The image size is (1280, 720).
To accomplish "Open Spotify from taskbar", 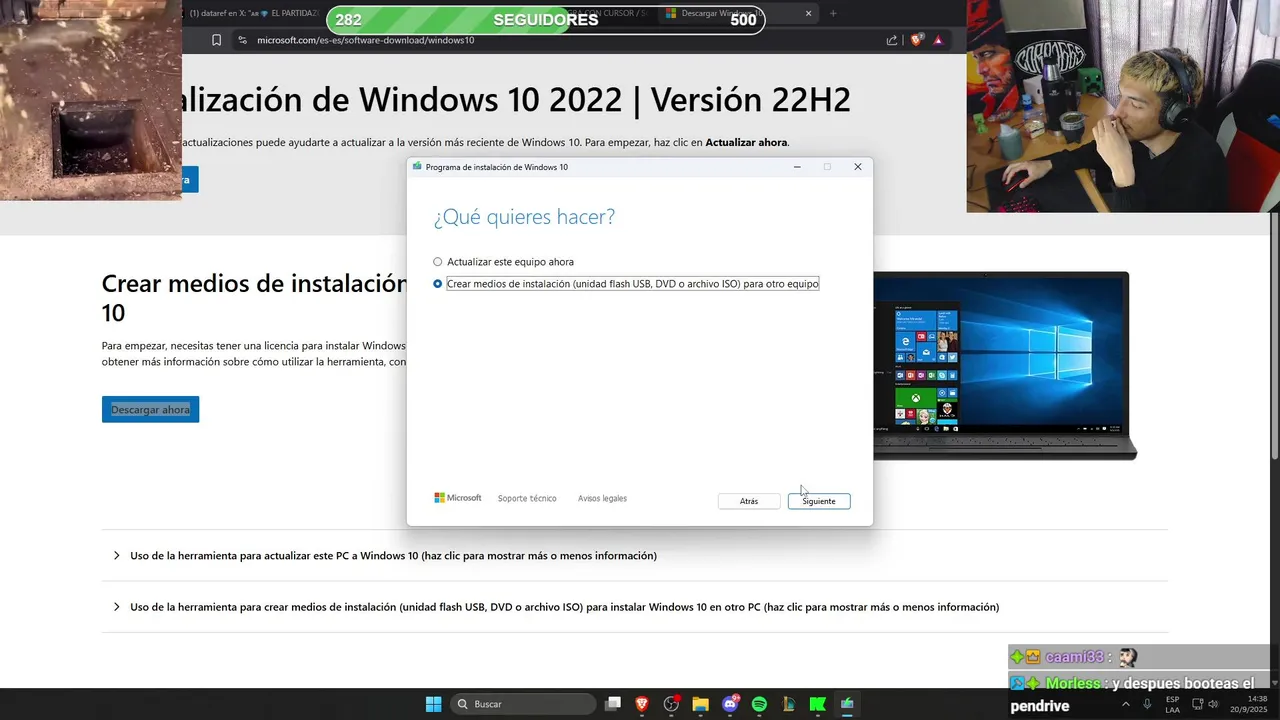I will 759,704.
